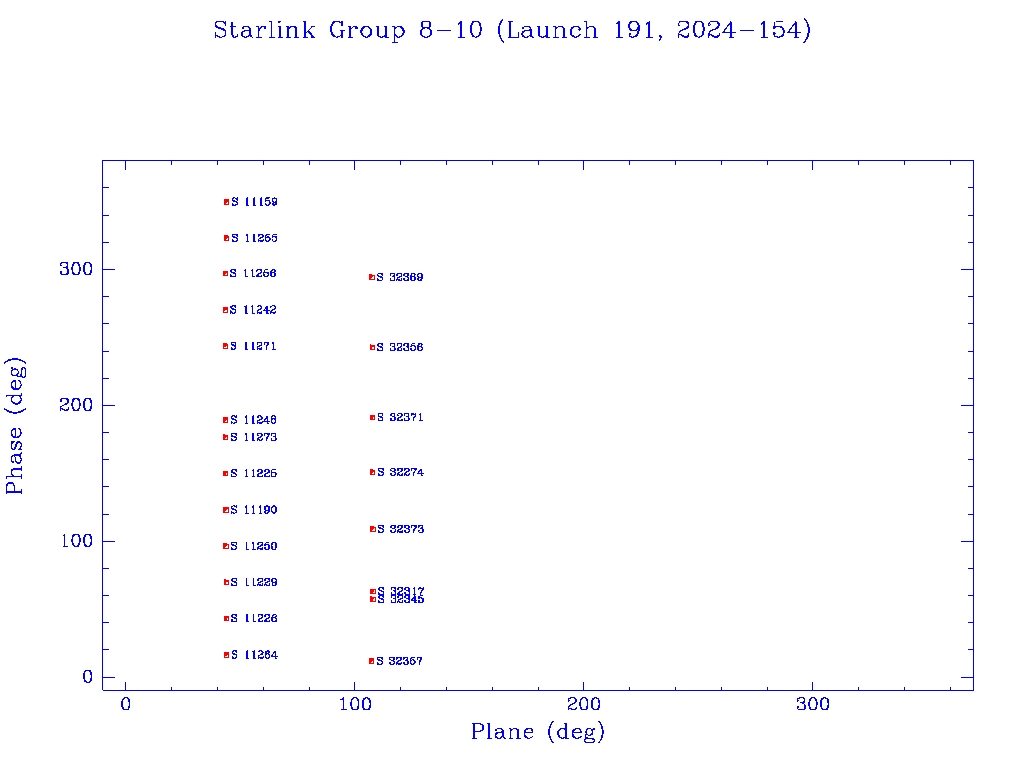Select the S 32371 satellite label
Image resolution: width=1024 pixels, height=768 pixels.
tap(400, 417)
